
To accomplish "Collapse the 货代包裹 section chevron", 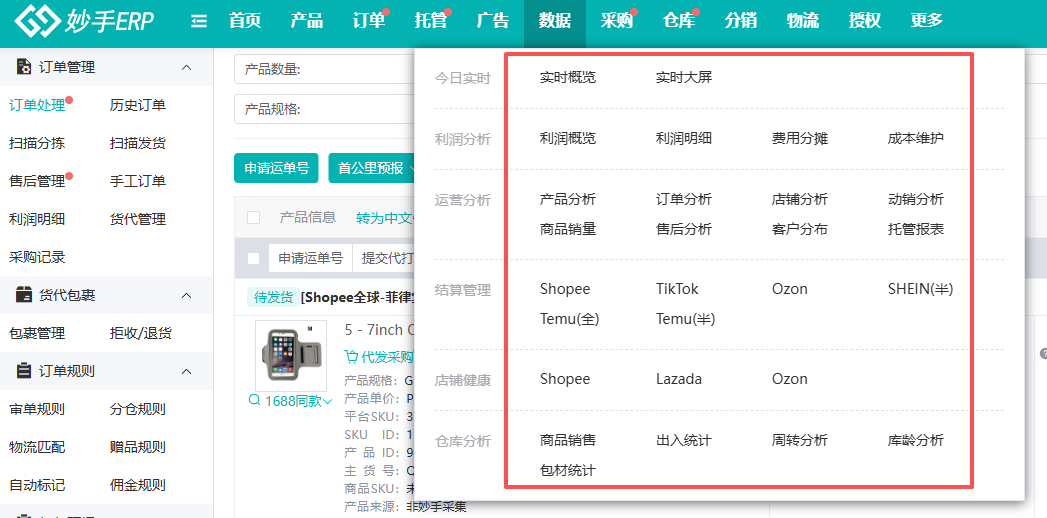I will click(x=187, y=296).
